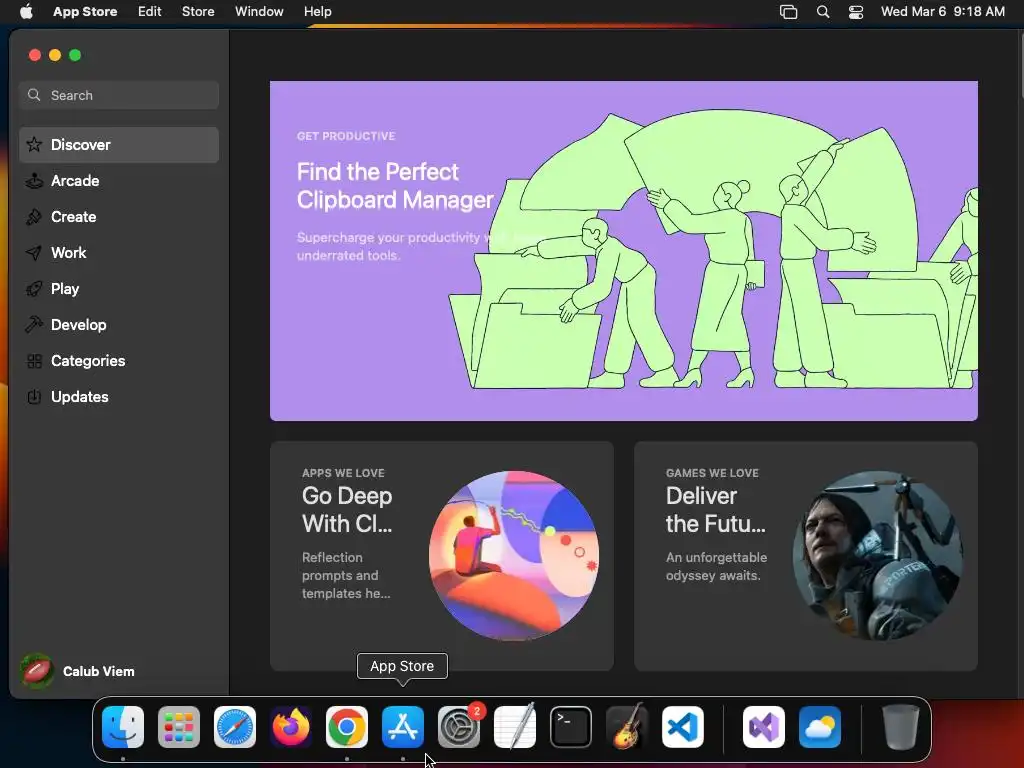Open the Deliver the Futu... game story

[806, 556]
